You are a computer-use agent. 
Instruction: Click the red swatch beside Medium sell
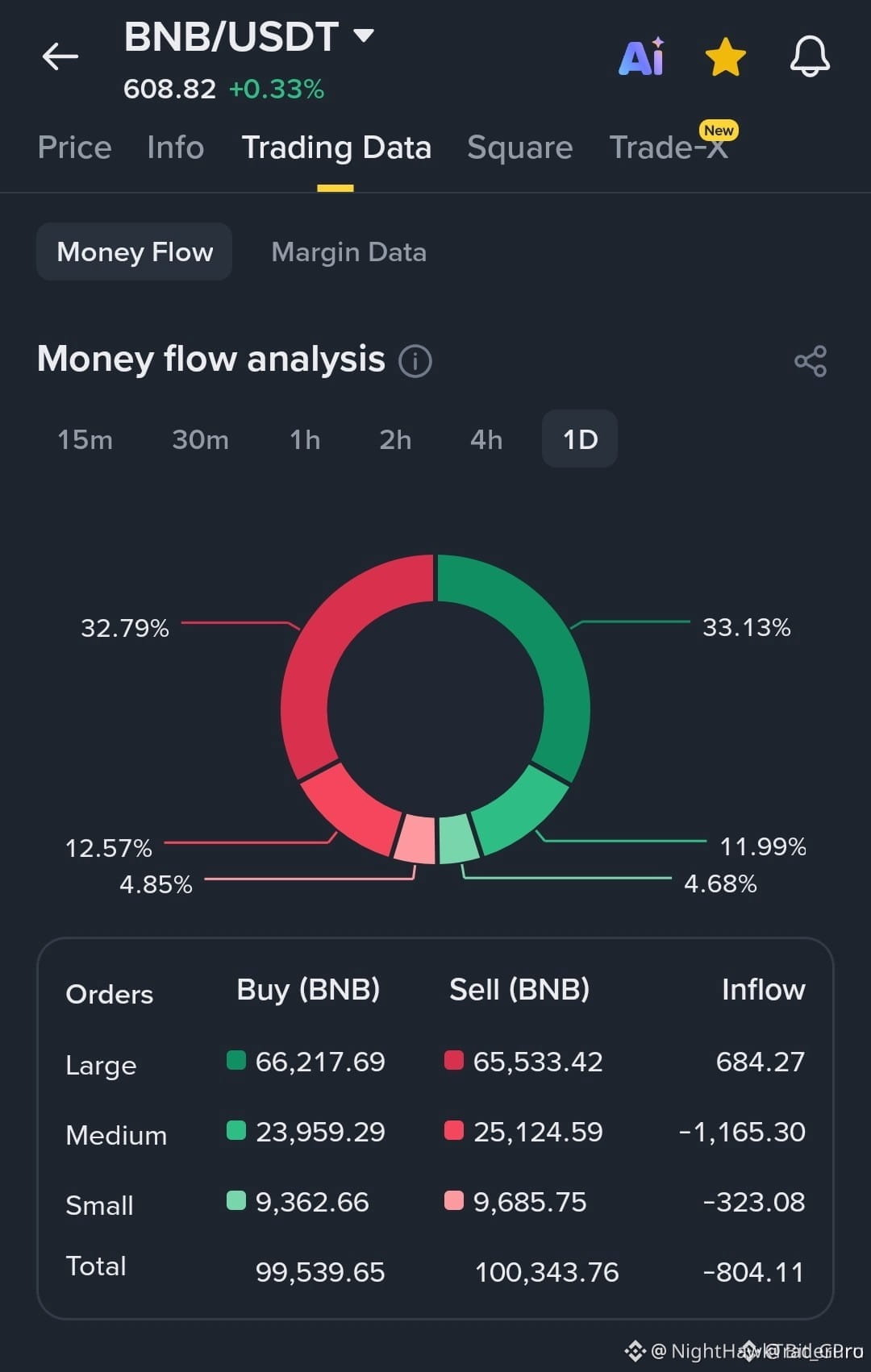454,1130
